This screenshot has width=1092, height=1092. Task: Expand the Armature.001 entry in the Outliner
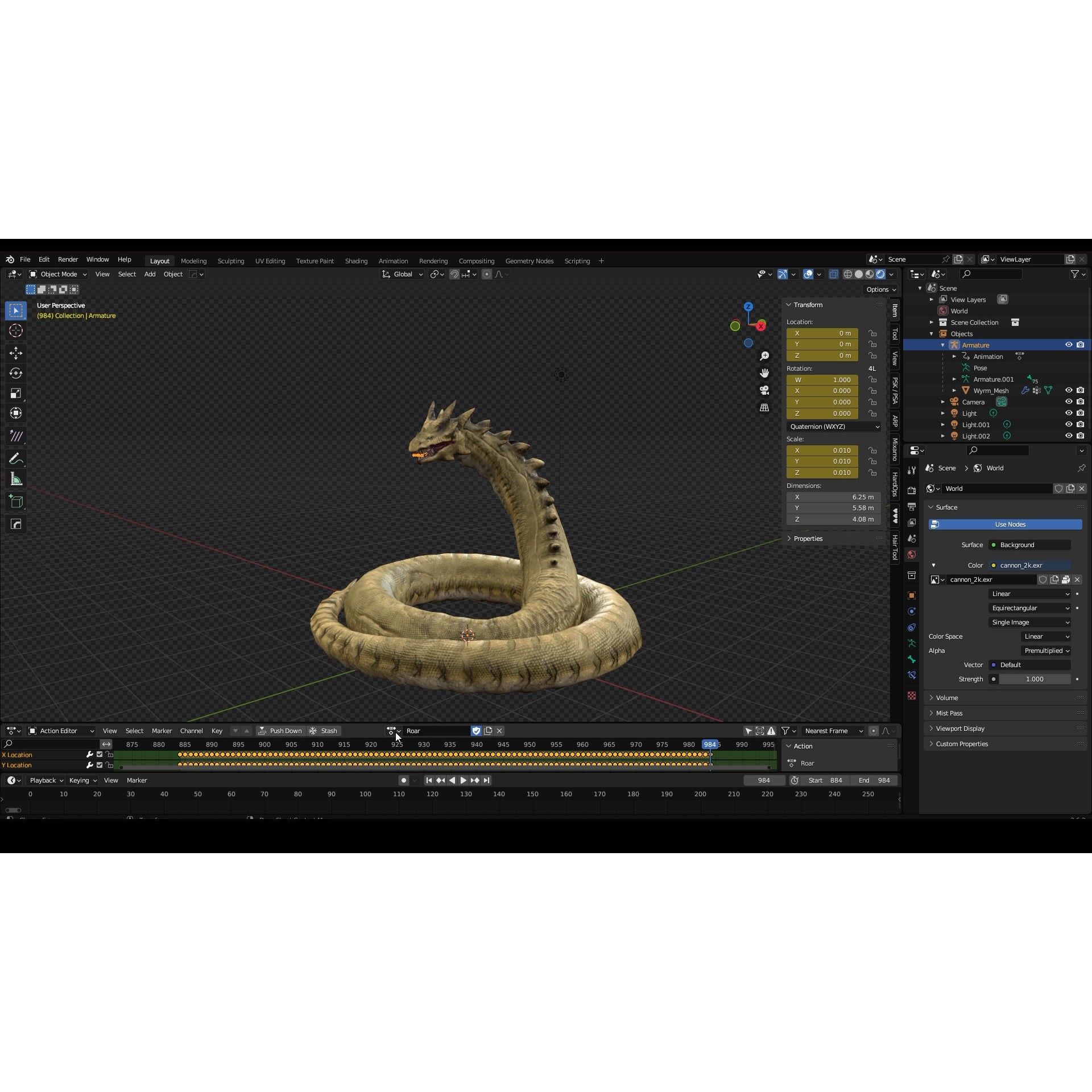tap(954, 379)
